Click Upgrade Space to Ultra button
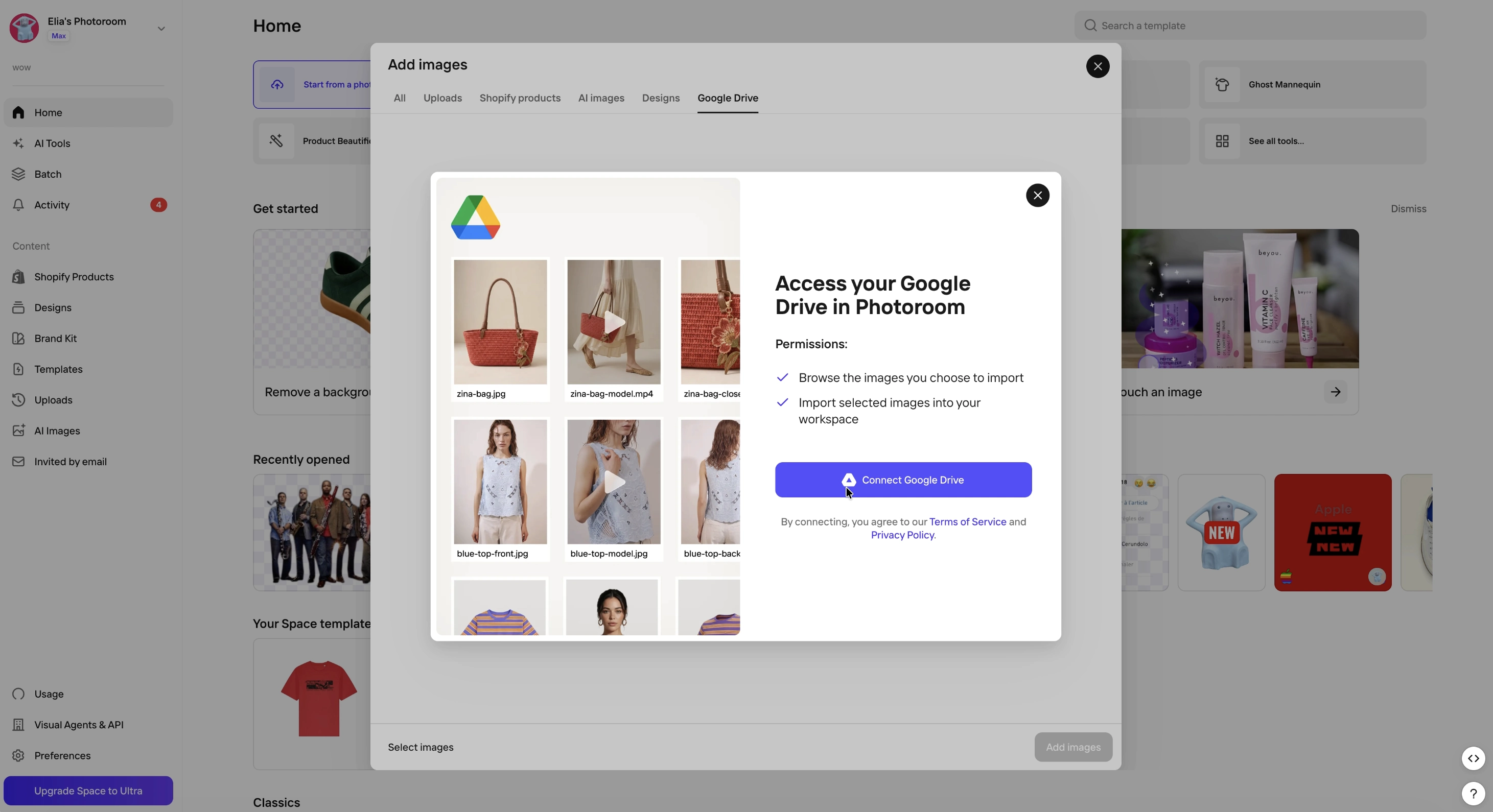 pos(88,791)
